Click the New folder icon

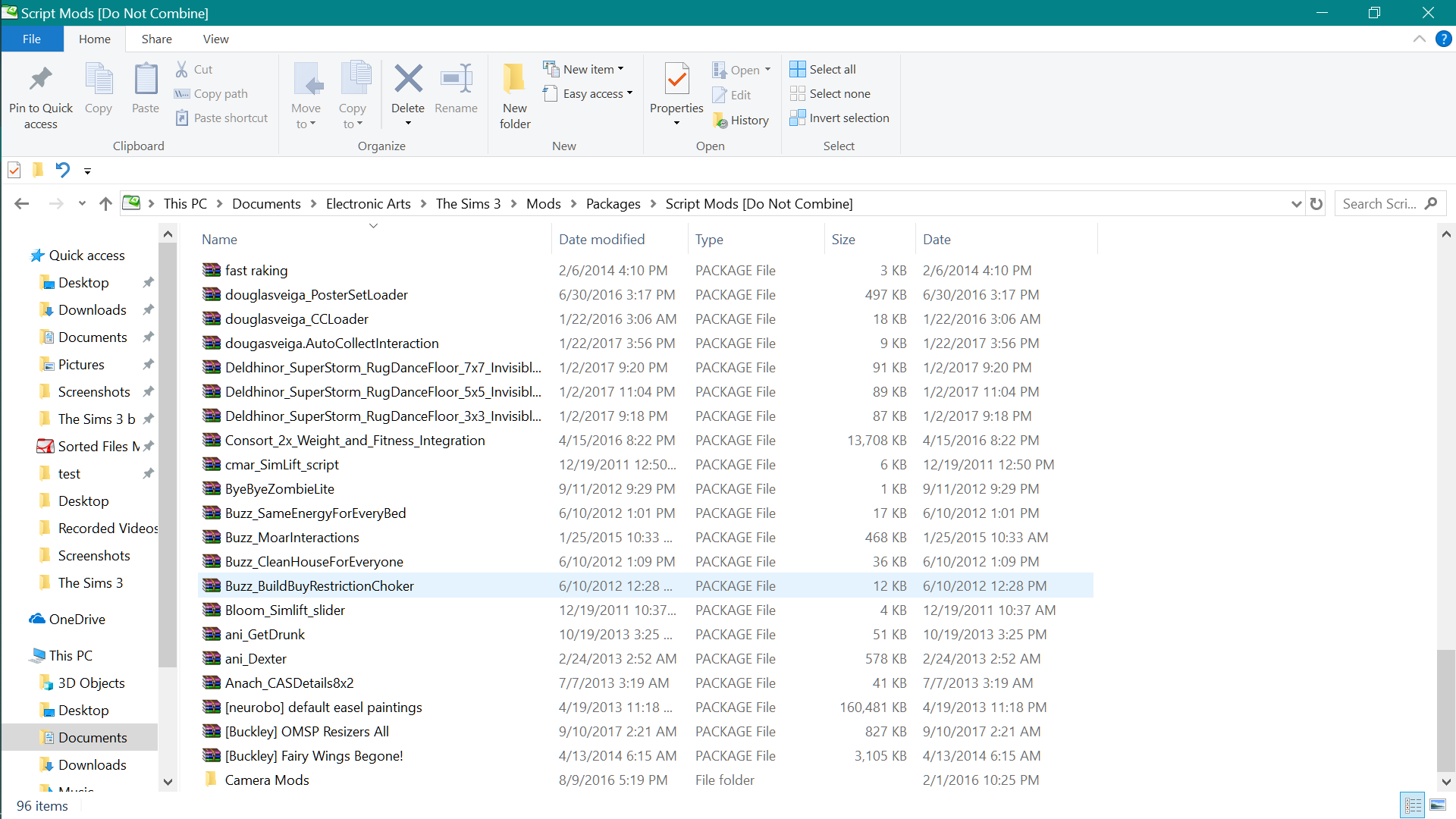pyautogui.click(x=514, y=79)
